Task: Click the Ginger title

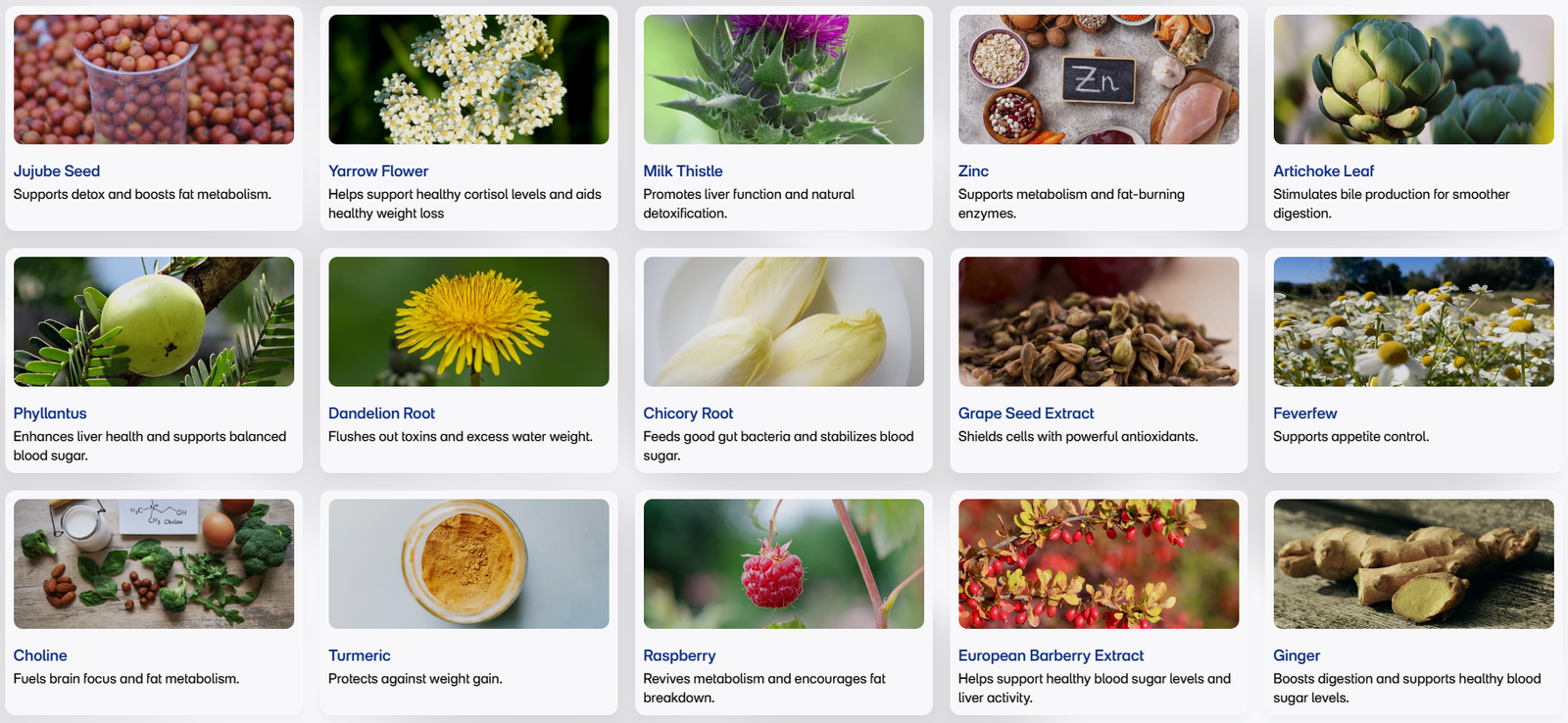Action: click(x=1297, y=655)
